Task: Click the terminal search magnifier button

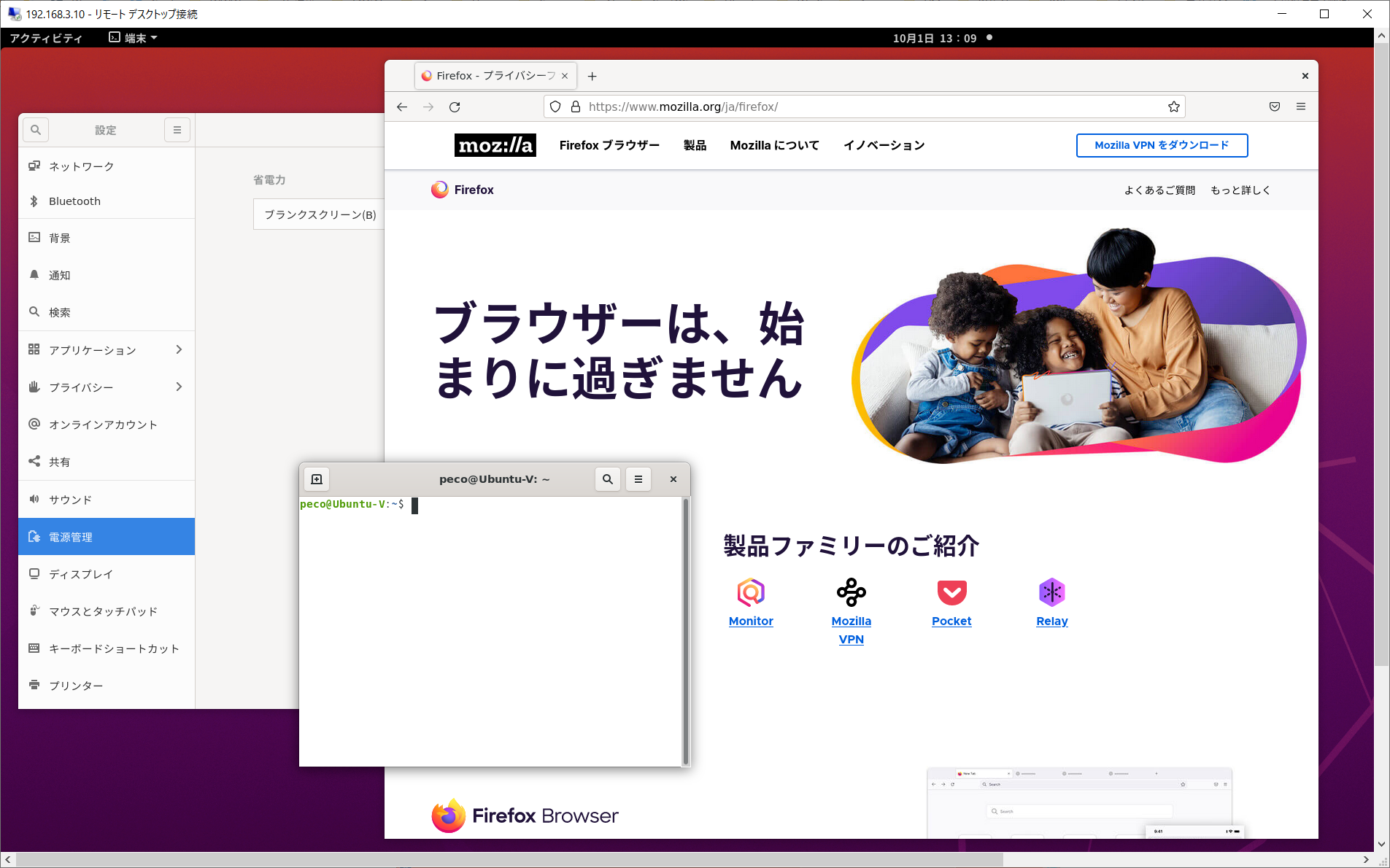Action: (x=608, y=479)
